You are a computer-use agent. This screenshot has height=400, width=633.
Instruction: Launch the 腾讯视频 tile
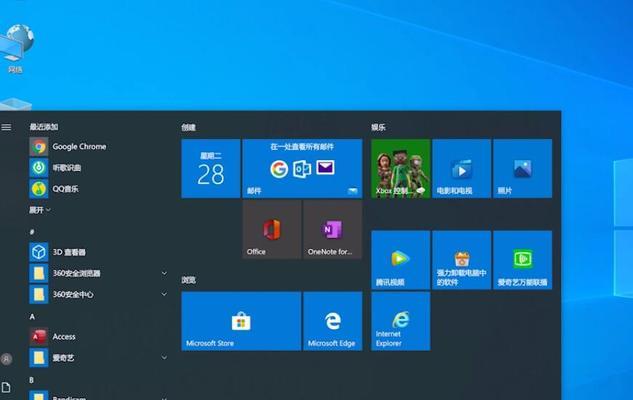click(x=400, y=260)
